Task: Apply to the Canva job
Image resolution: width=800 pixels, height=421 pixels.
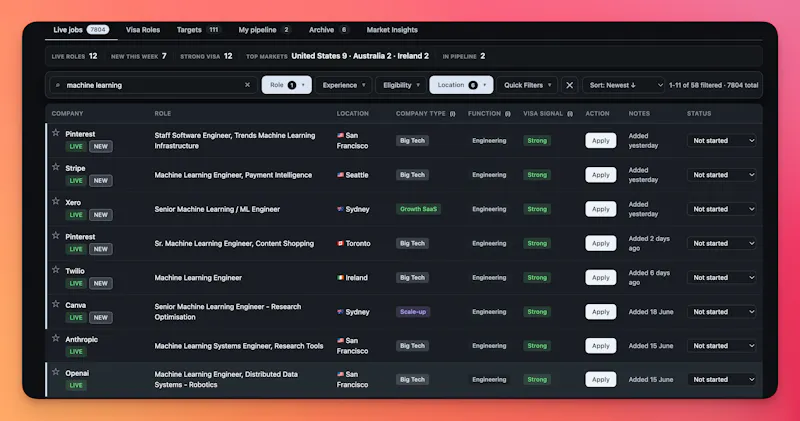Action: [x=601, y=312]
